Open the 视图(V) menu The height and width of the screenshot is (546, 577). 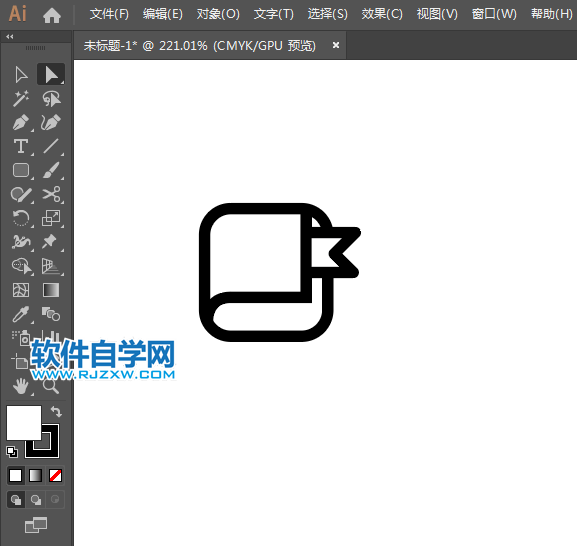(437, 14)
